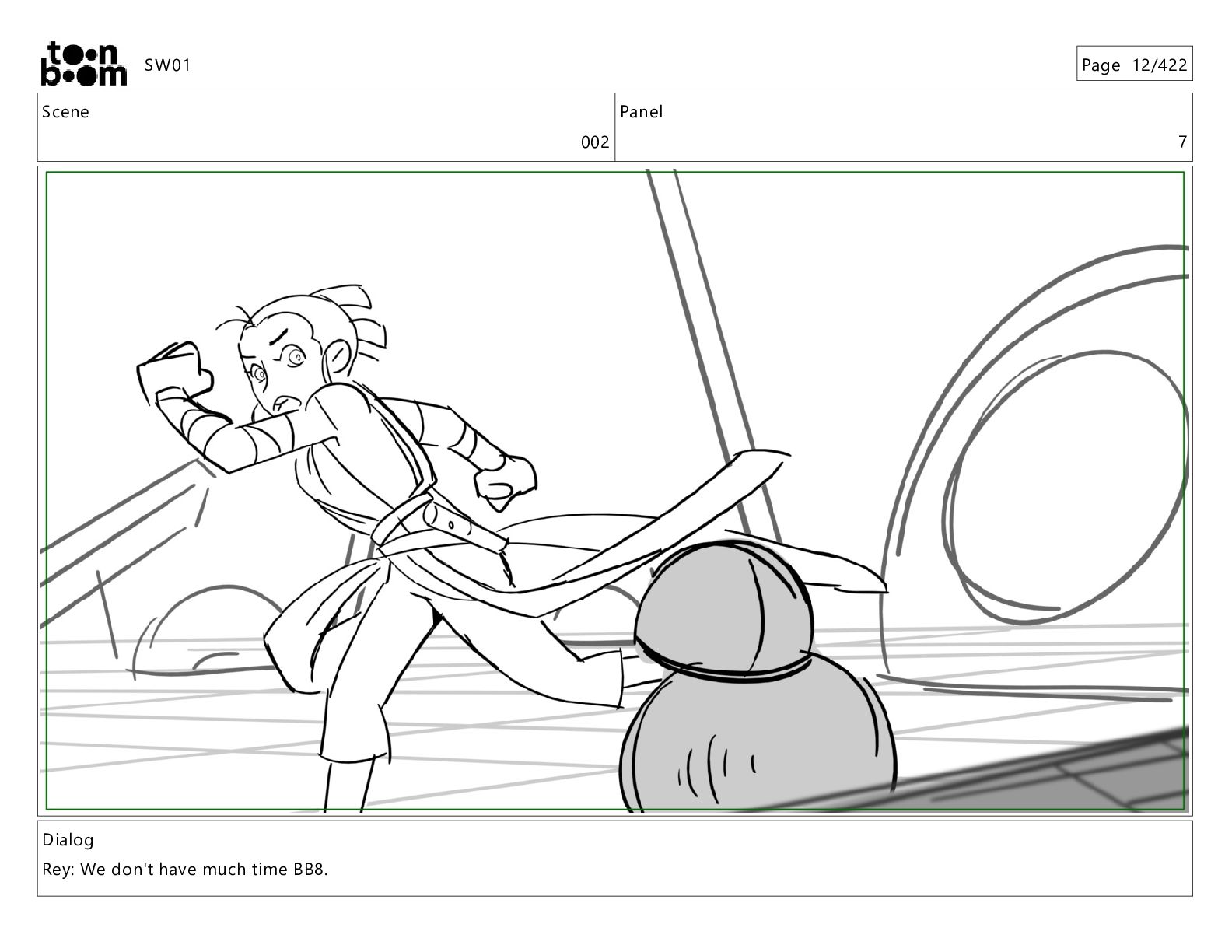Click the Toon Boom logo
1232x952 pixels.
pyautogui.click(x=83, y=64)
